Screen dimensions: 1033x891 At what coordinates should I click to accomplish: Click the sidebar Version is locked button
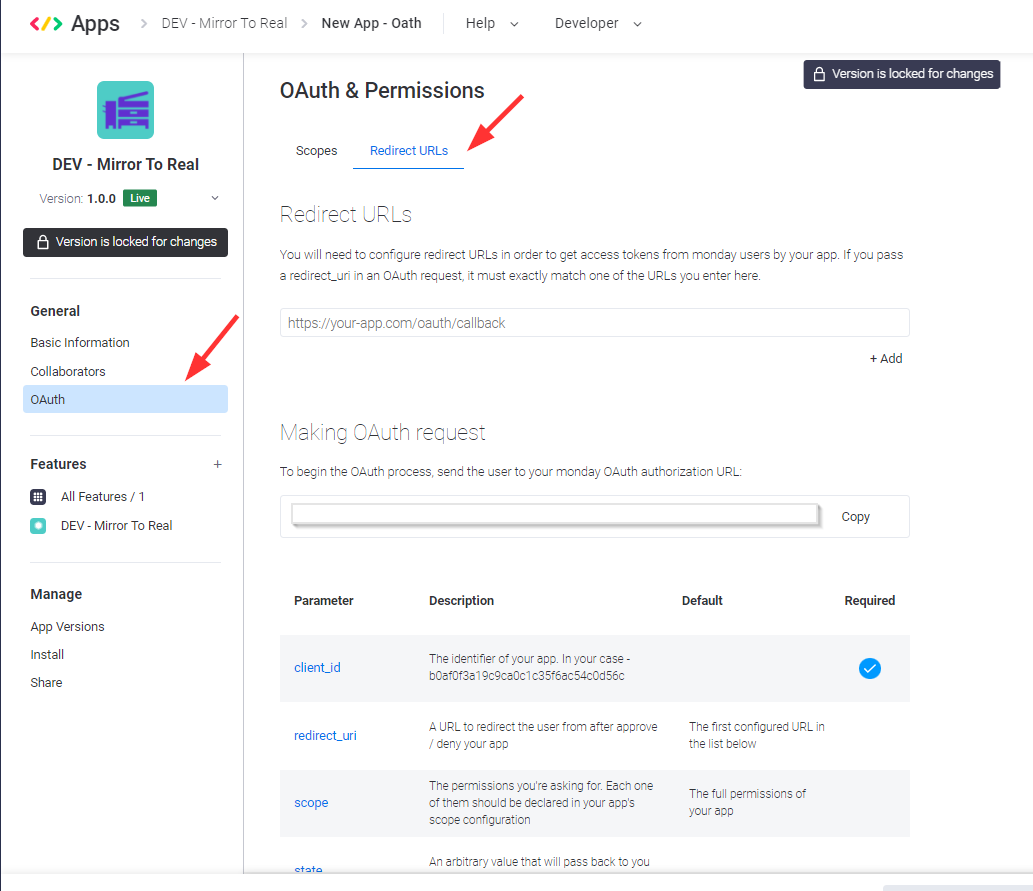point(125,243)
